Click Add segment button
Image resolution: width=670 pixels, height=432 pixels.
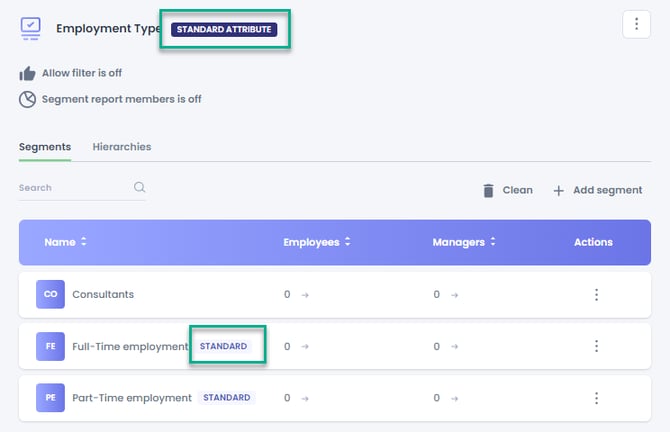click(x=598, y=190)
